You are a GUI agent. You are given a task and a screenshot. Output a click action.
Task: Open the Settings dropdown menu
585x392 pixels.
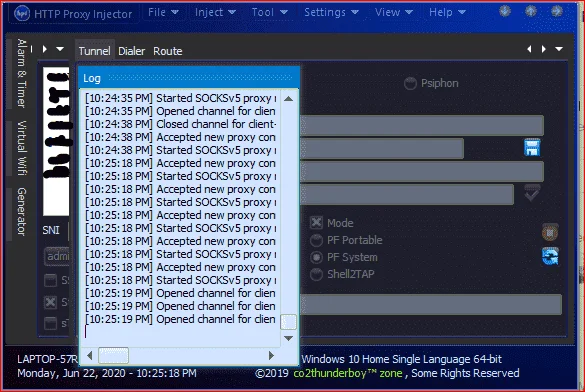tap(331, 12)
